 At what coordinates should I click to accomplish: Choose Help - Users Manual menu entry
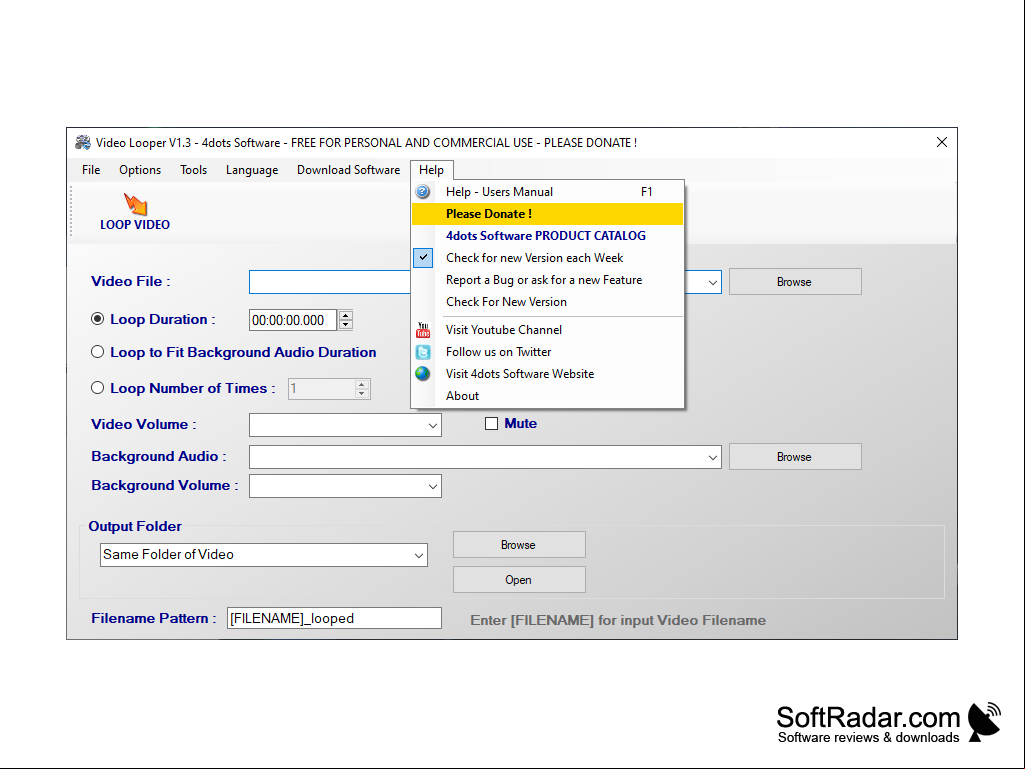(x=548, y=192)
